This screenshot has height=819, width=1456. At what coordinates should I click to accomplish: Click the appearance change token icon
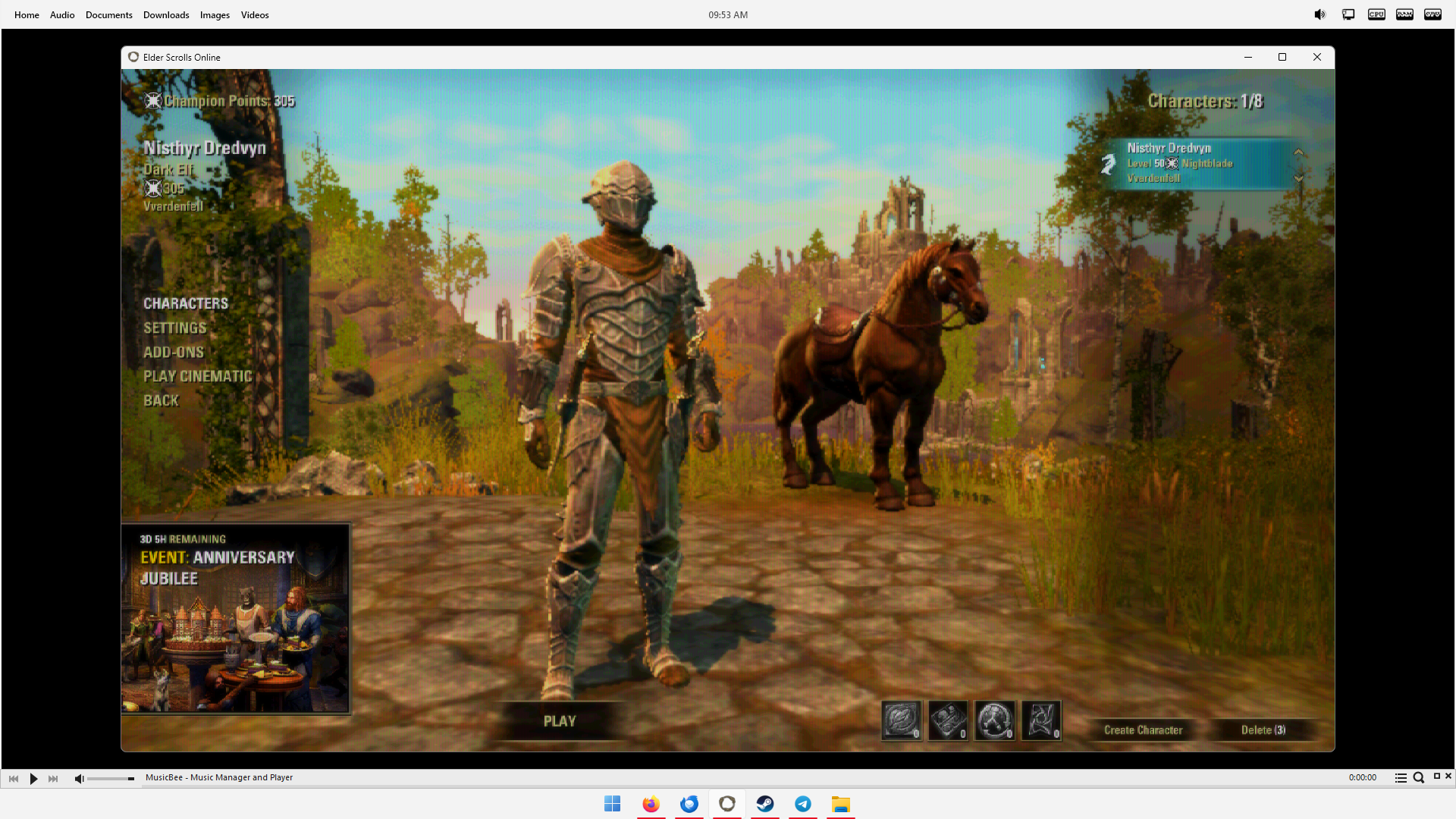click(948, 720)
